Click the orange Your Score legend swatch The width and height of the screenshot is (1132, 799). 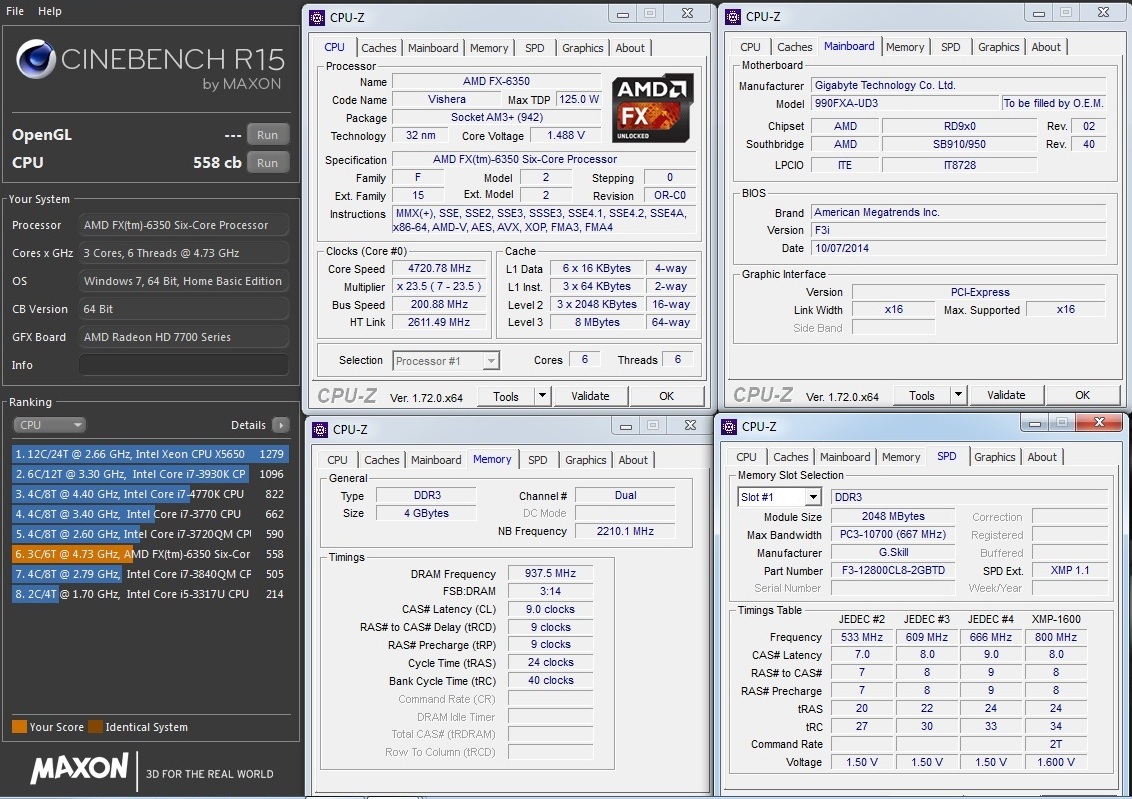19,727
